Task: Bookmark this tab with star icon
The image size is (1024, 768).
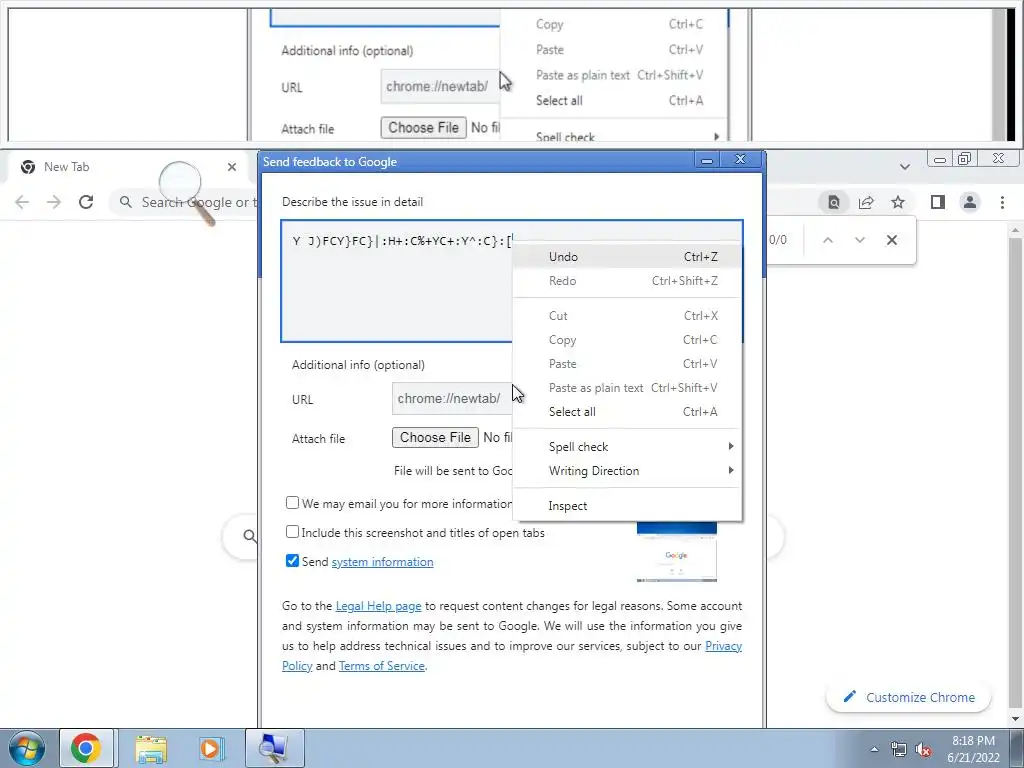Action: (x=898, y=202)
